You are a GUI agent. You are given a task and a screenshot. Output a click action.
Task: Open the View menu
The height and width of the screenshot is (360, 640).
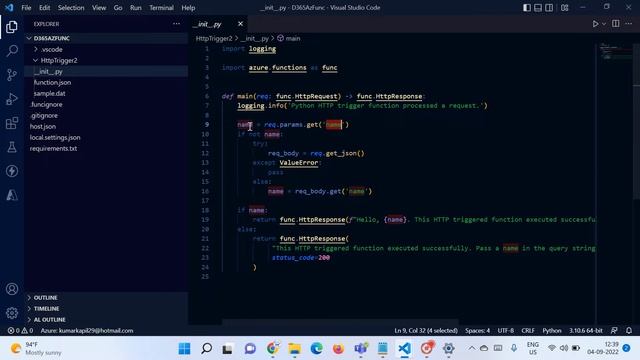tap(99, 8)
